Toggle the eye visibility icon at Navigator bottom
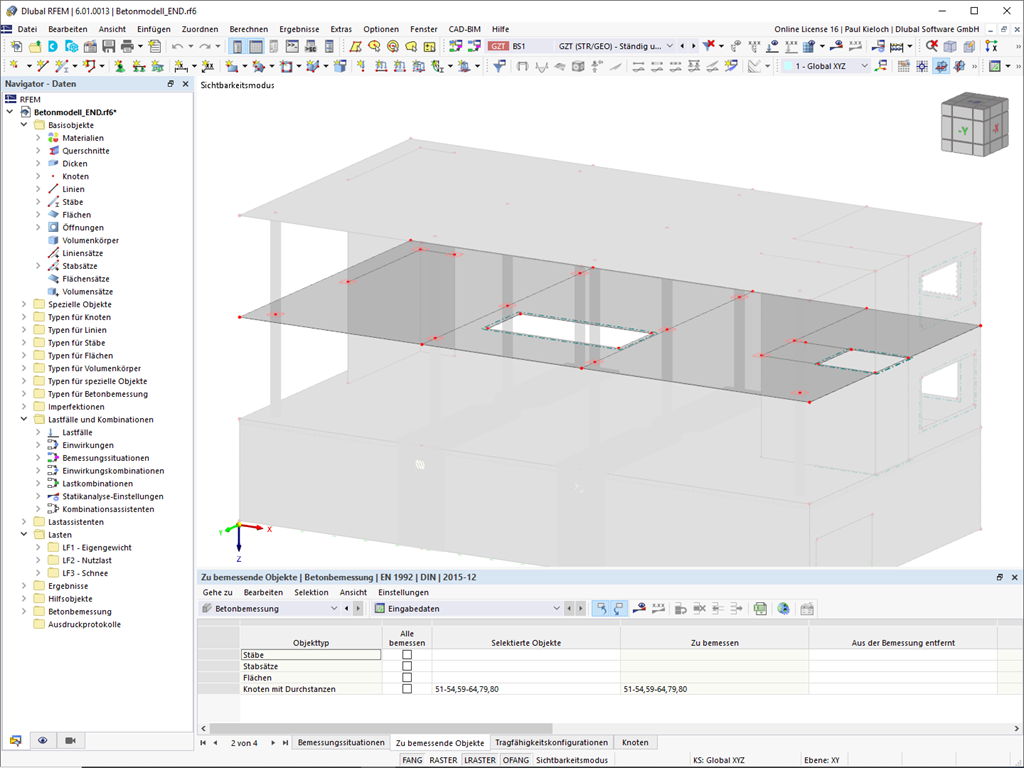The width and height of the screenshot is (1024, 768). pos(43,741)
